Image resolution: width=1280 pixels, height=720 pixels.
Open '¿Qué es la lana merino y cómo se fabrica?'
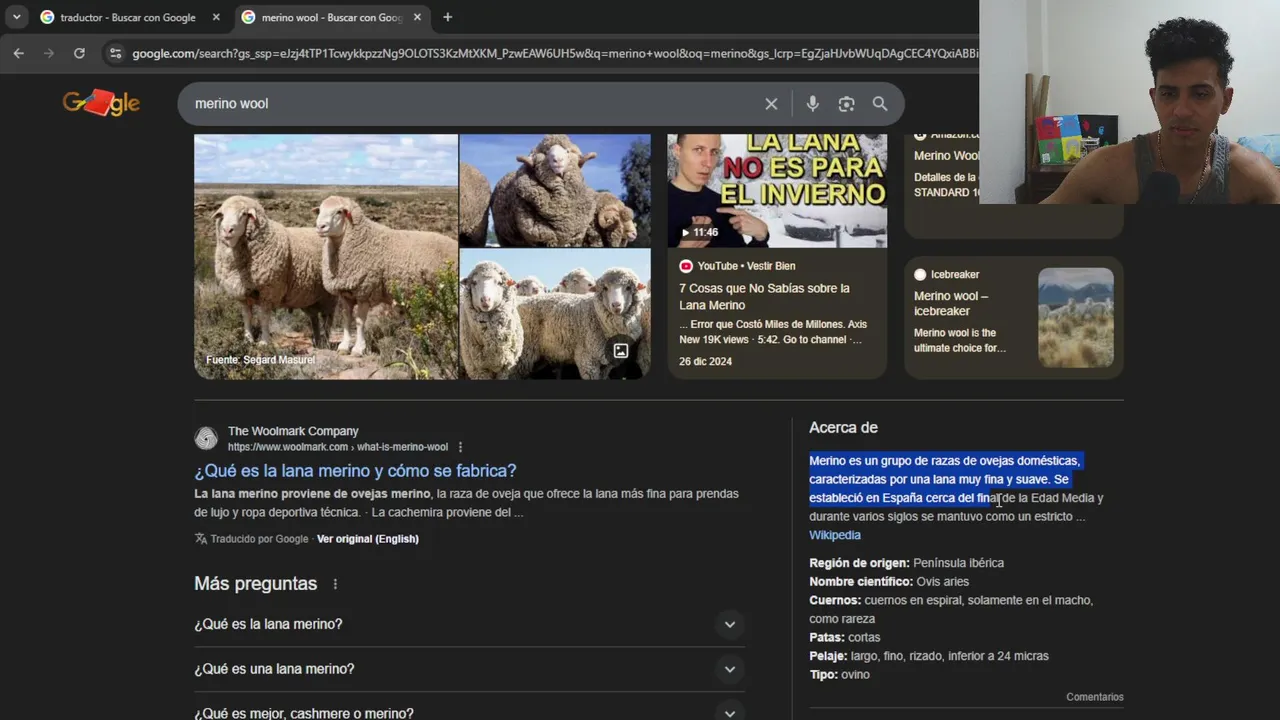click(x=355, y=471)
